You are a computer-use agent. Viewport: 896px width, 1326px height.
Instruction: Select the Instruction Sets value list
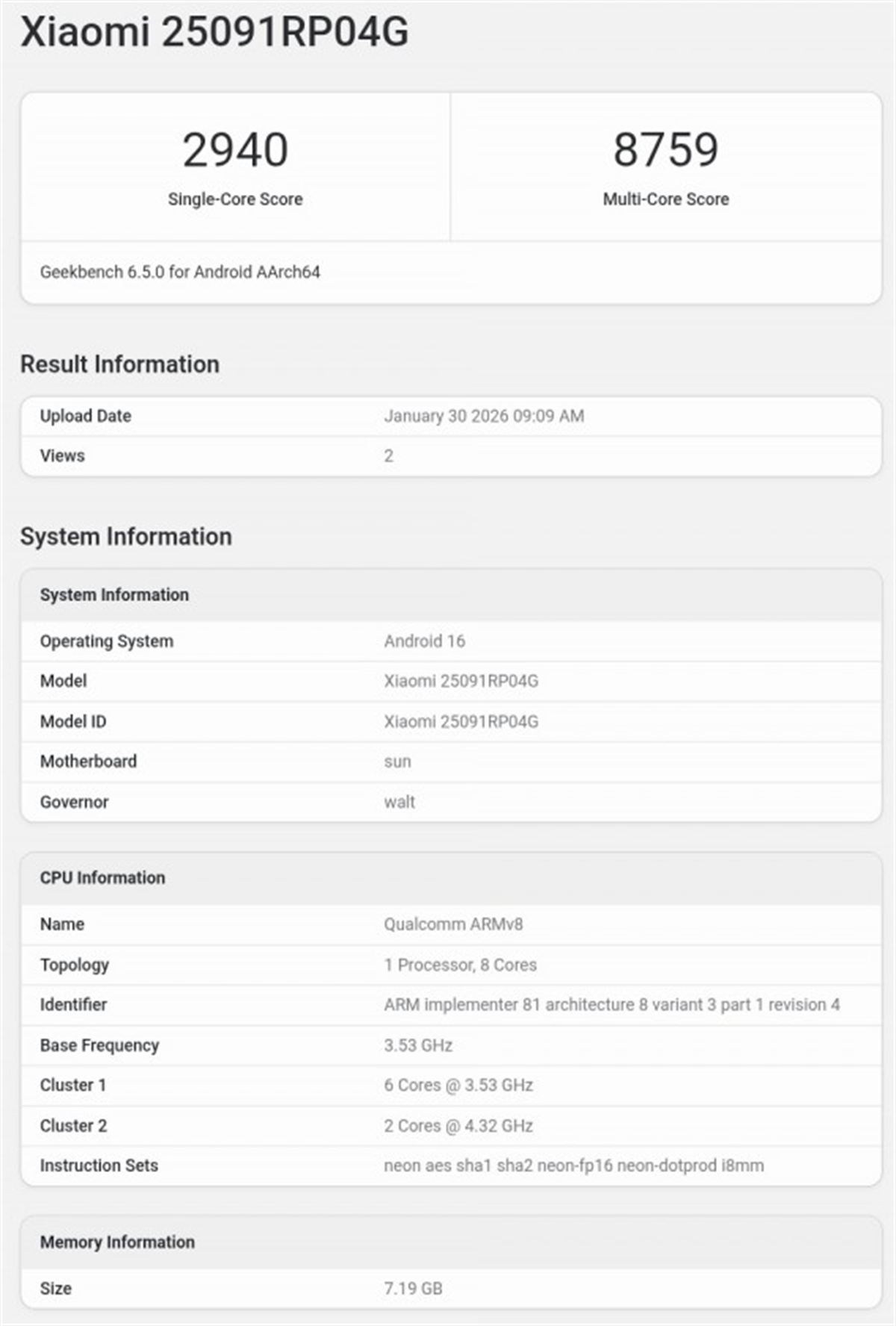pyautogui.click(x=573, y=1165)
